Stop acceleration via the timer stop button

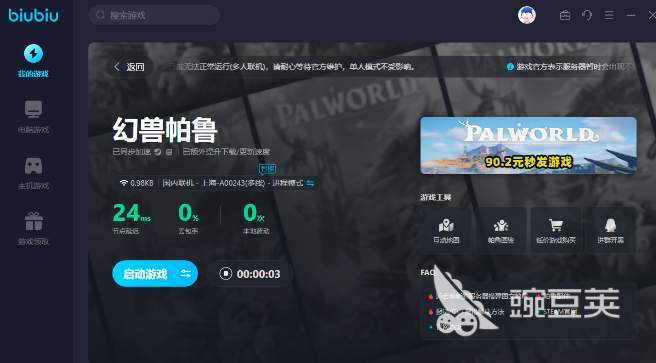(226, 274)
